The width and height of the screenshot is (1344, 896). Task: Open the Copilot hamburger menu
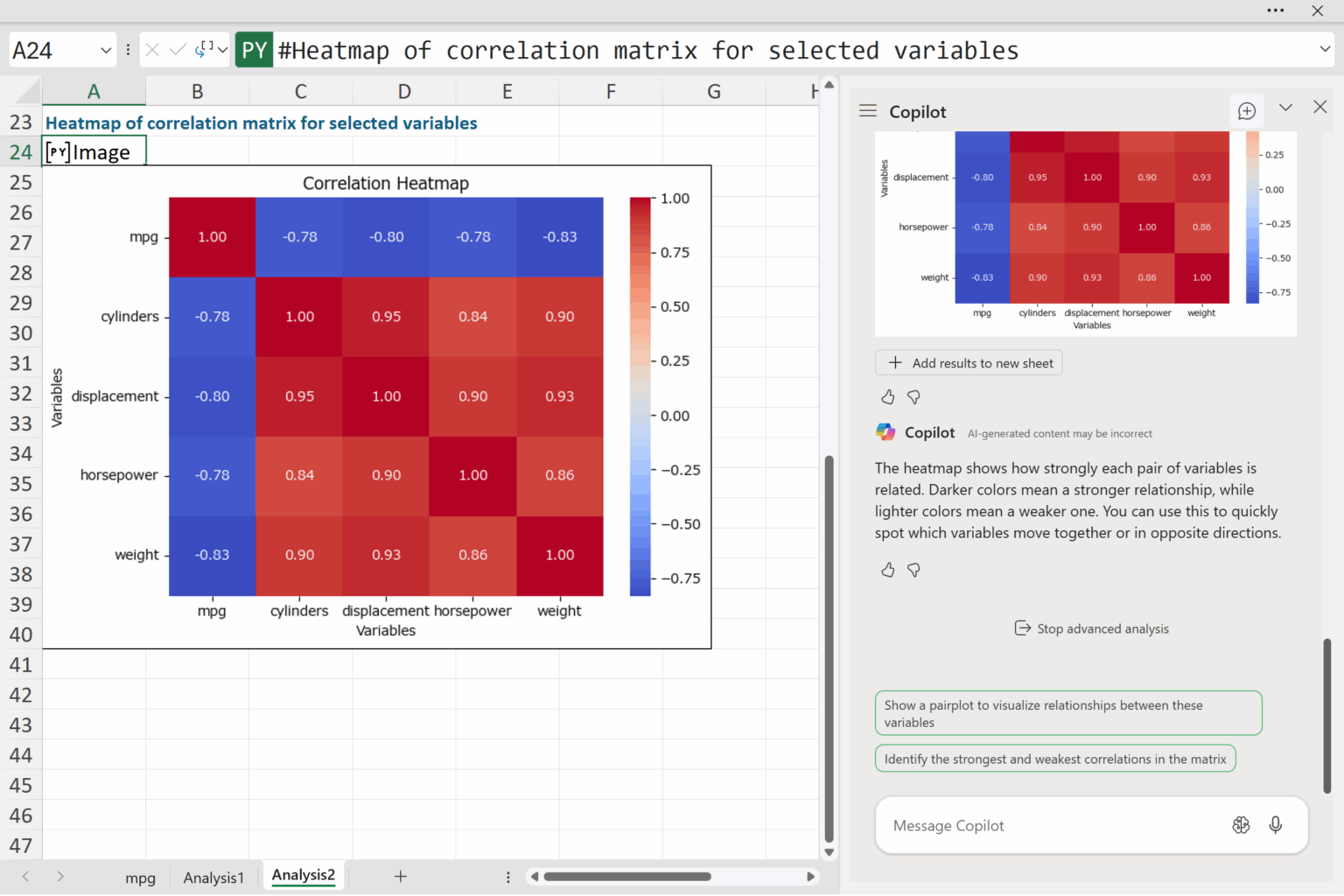(x=868, y=111)
